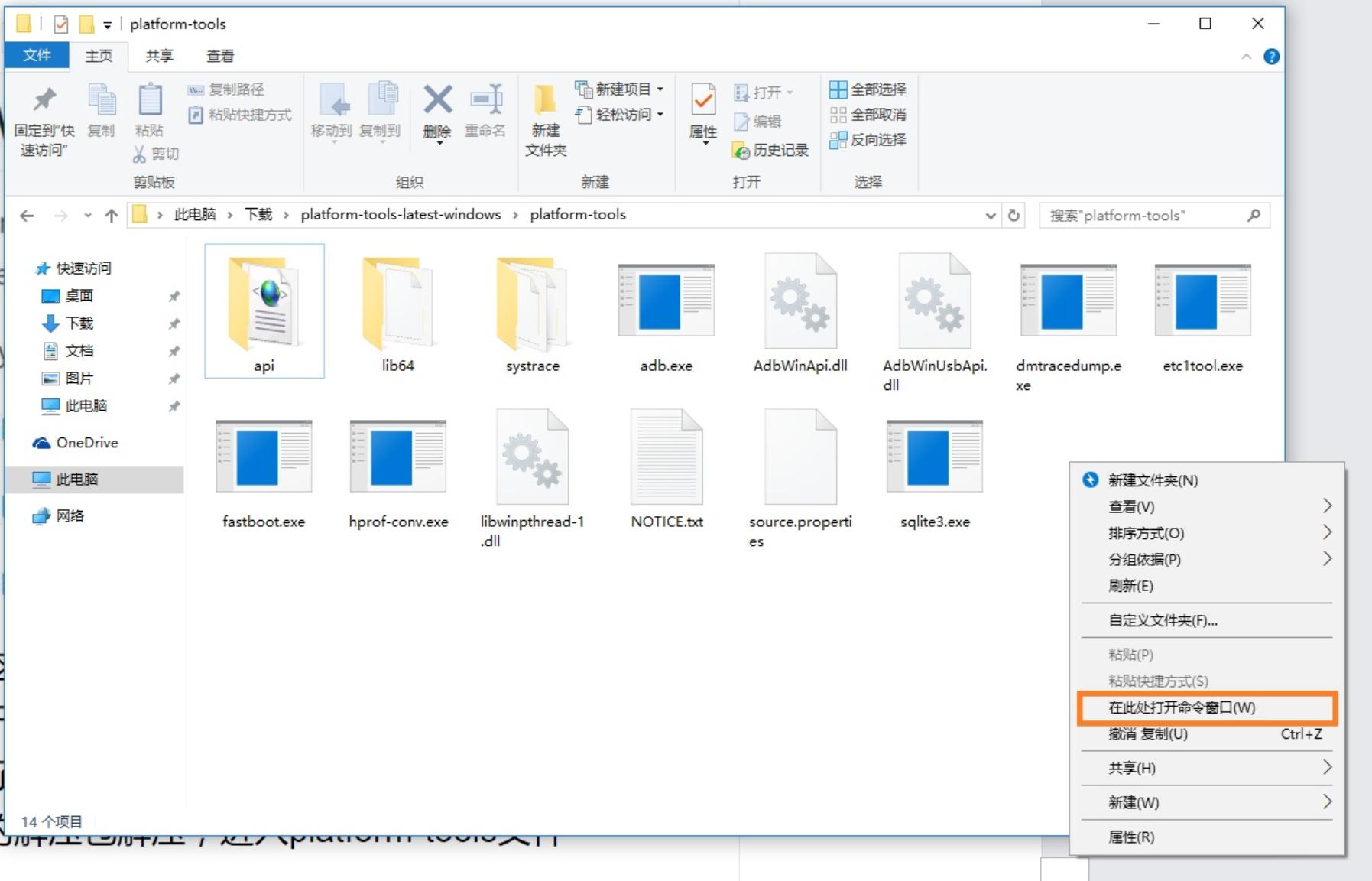This screenshot has height=881, width=1372.
Task: Select 图片 in the navigation pane
Action: coord(67,379)
